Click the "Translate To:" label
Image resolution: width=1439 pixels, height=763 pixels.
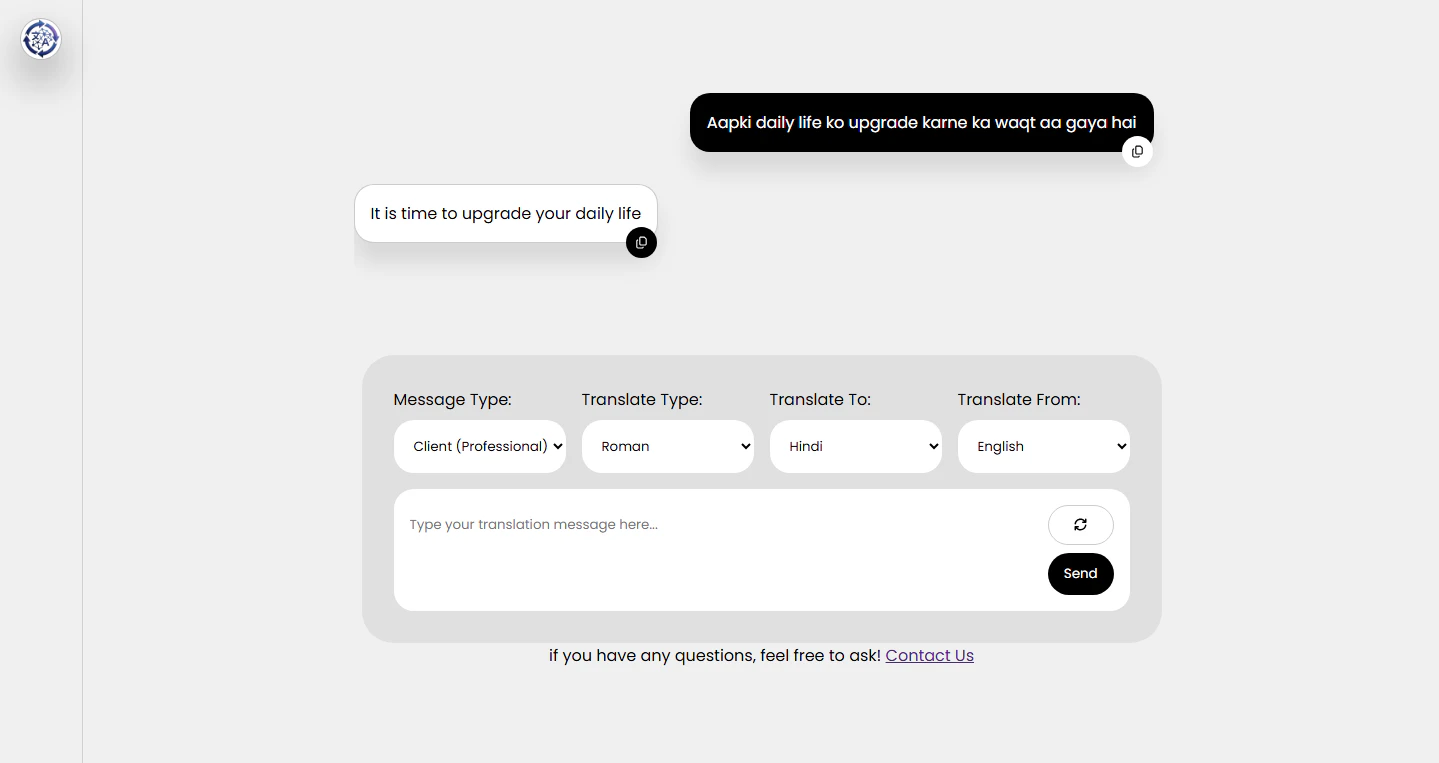click(820, 399)
